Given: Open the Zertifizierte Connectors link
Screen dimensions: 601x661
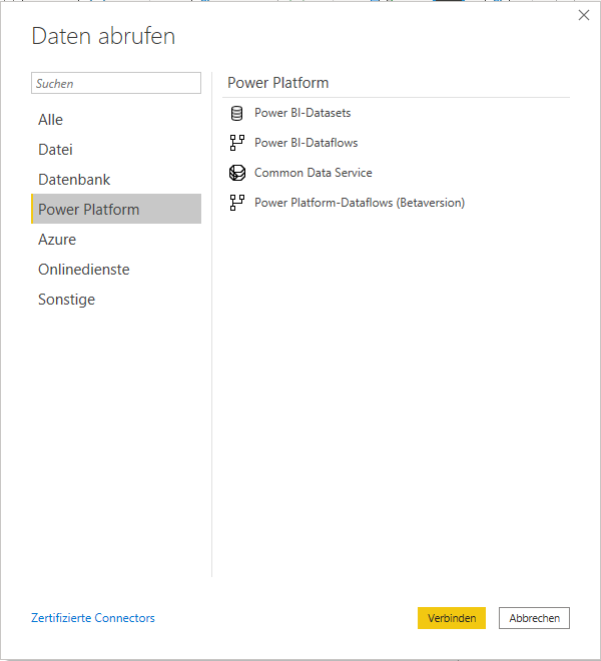Looking at the screenshot, I should [x=93, y=618].
